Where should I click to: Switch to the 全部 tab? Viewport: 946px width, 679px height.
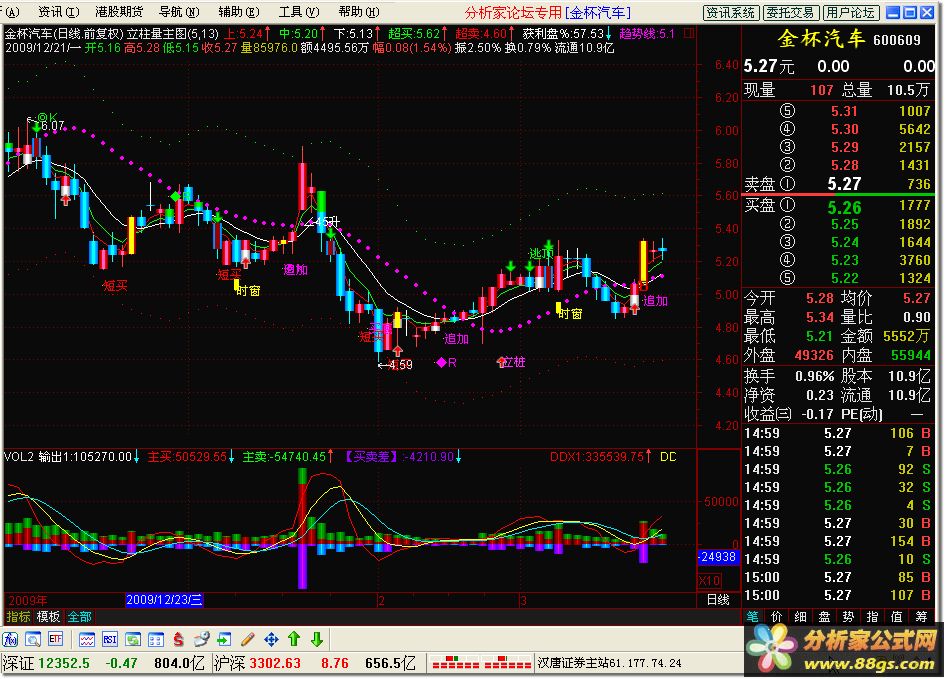(x=79, y=617)
